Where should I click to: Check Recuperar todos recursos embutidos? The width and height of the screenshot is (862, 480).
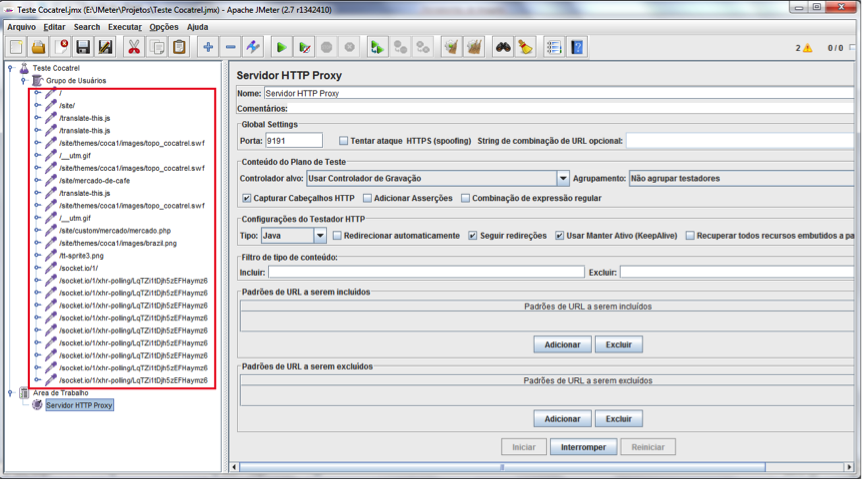(x=690, y=235)
